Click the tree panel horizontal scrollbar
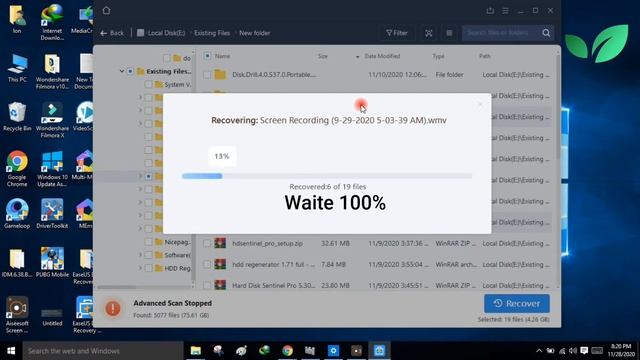This screenshot has width=640, height=360. (116, 287)
